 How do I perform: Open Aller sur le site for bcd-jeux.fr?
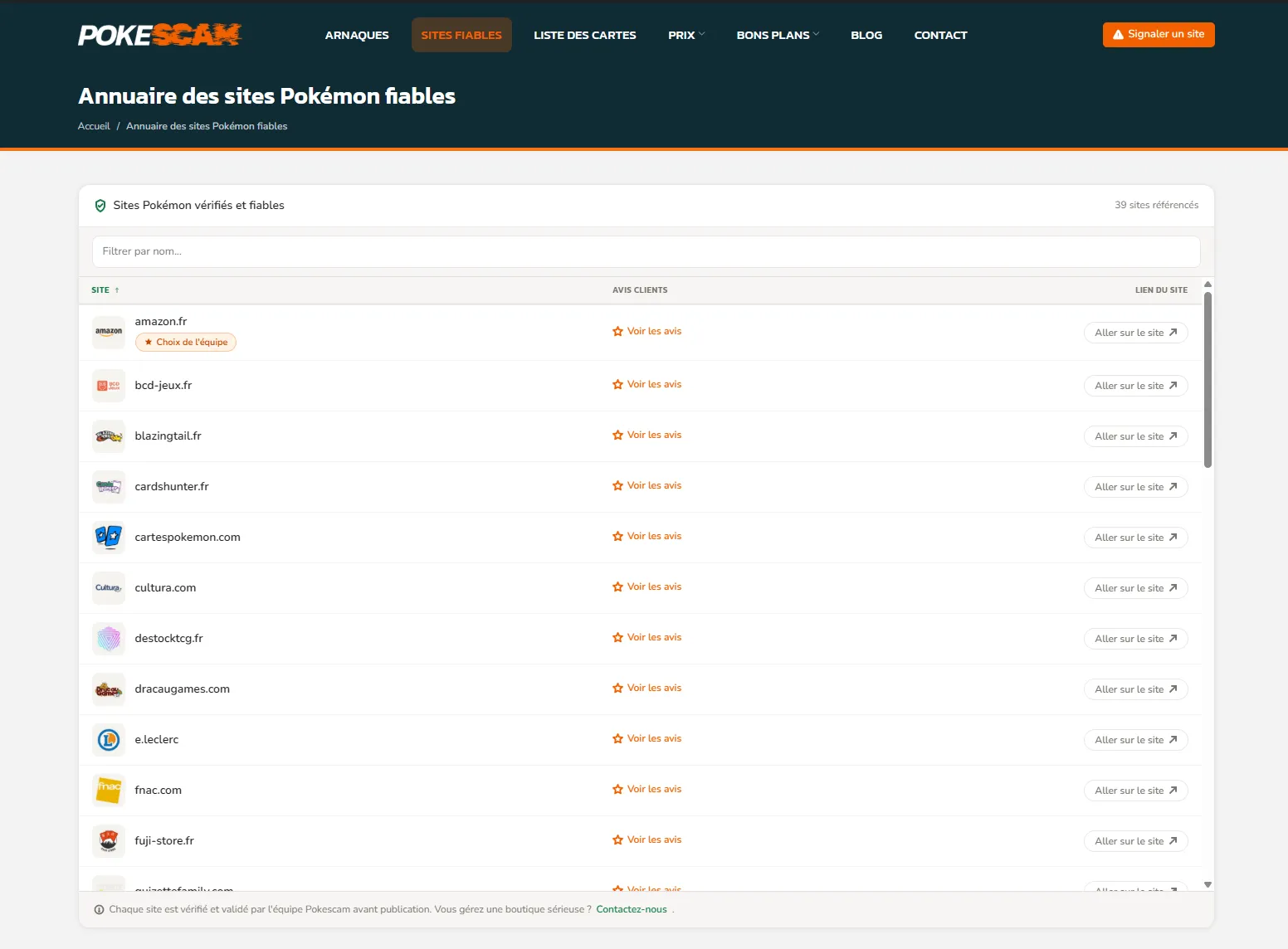tap(1134, 386)
